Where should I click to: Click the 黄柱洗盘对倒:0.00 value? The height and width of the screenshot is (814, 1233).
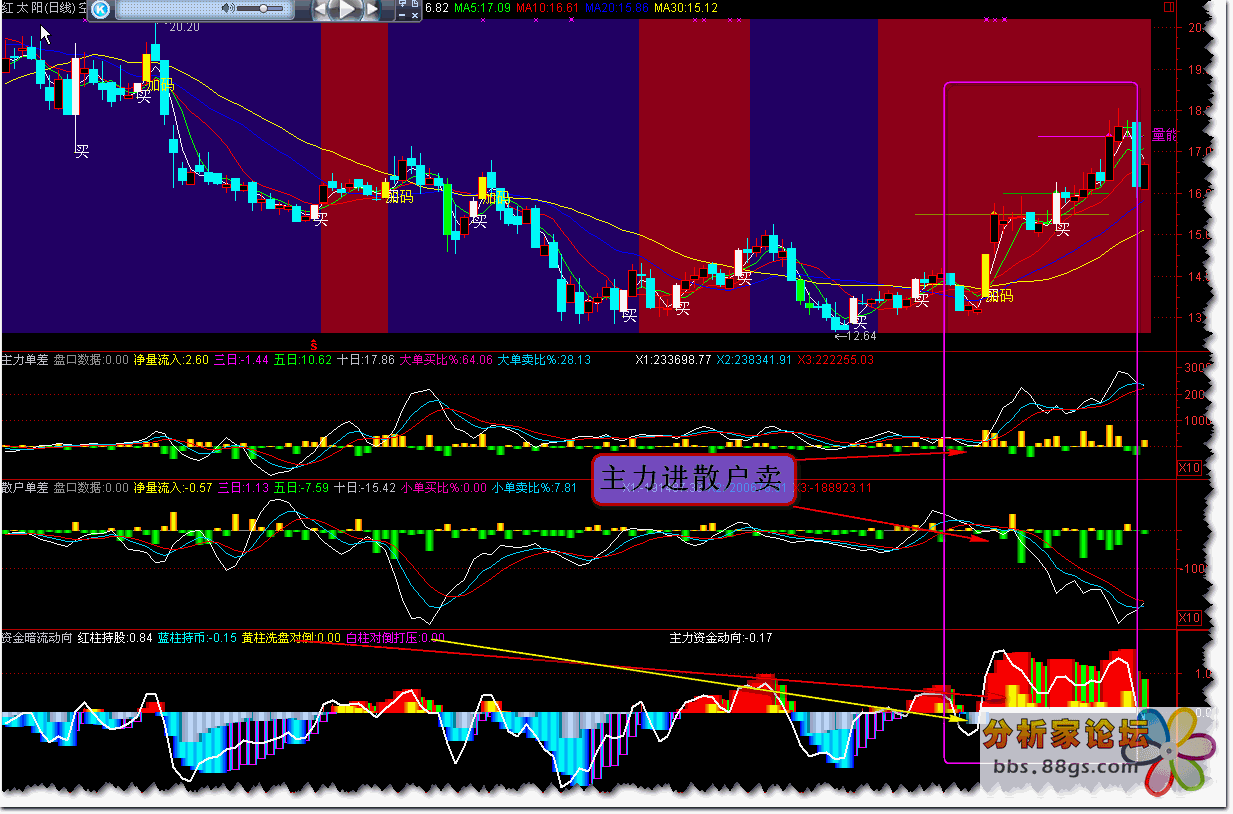click(x=291, y=638)
